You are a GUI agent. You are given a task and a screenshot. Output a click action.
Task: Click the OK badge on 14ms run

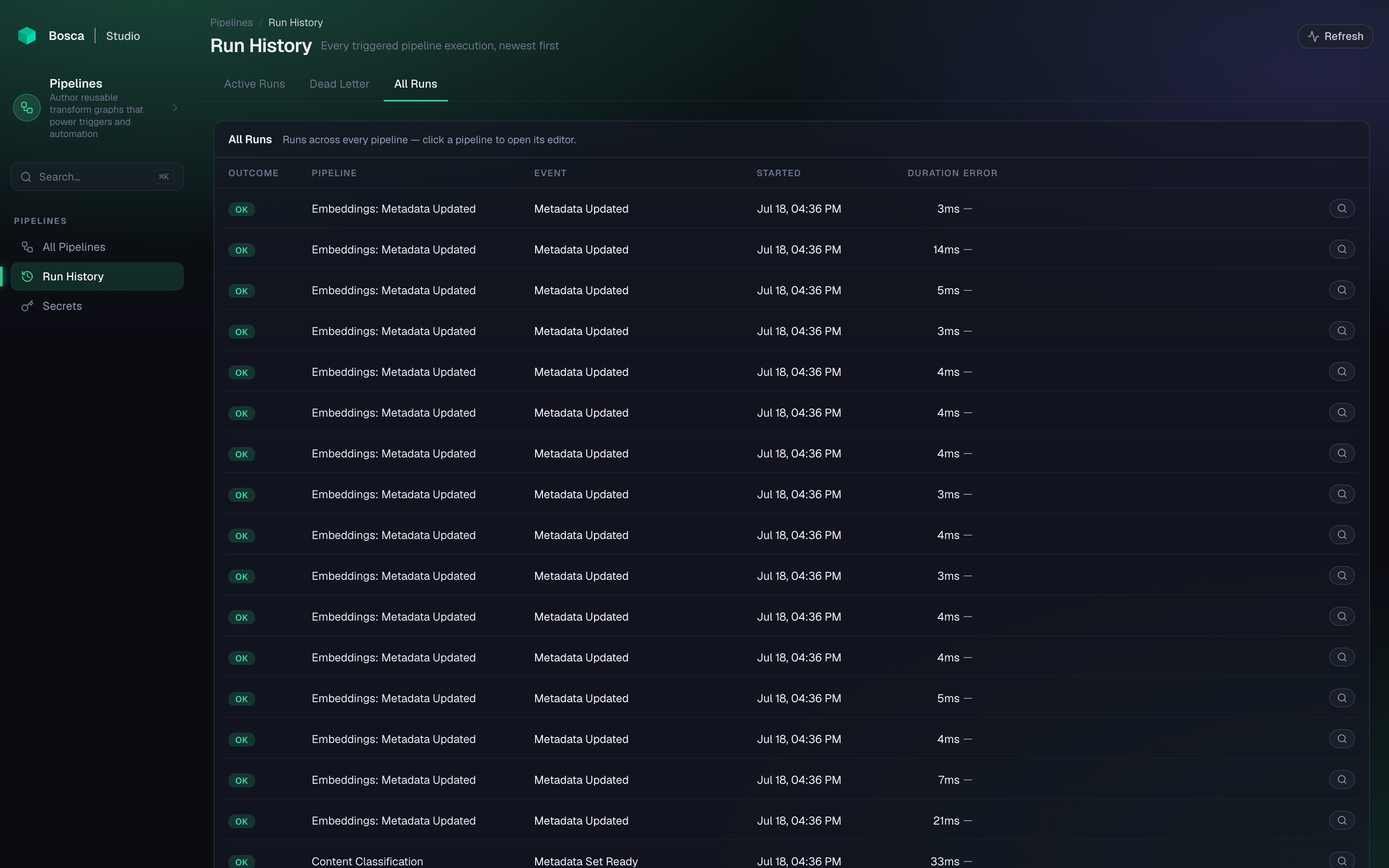click(242, 250)
